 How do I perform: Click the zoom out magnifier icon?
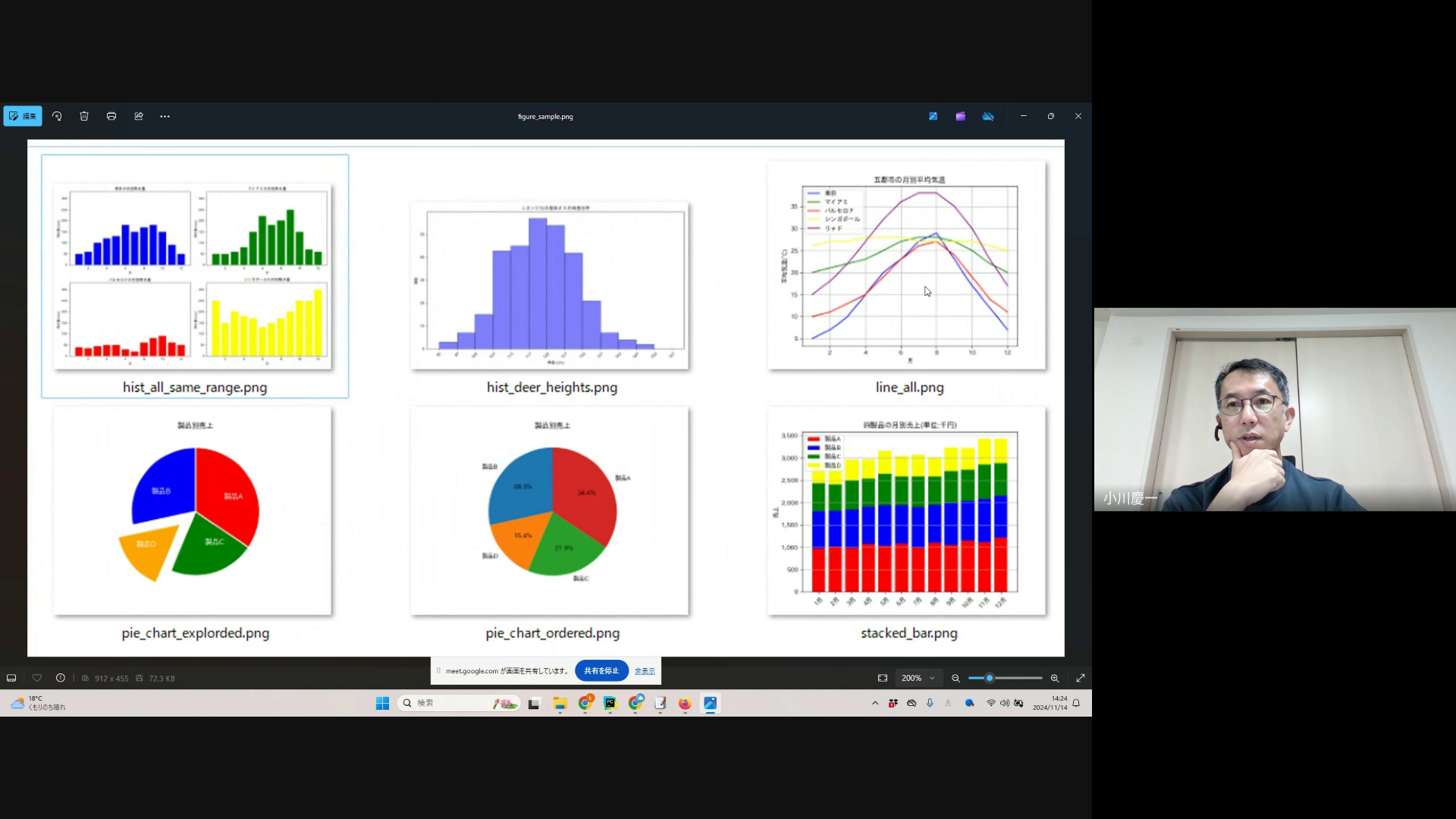pos(955,678)
